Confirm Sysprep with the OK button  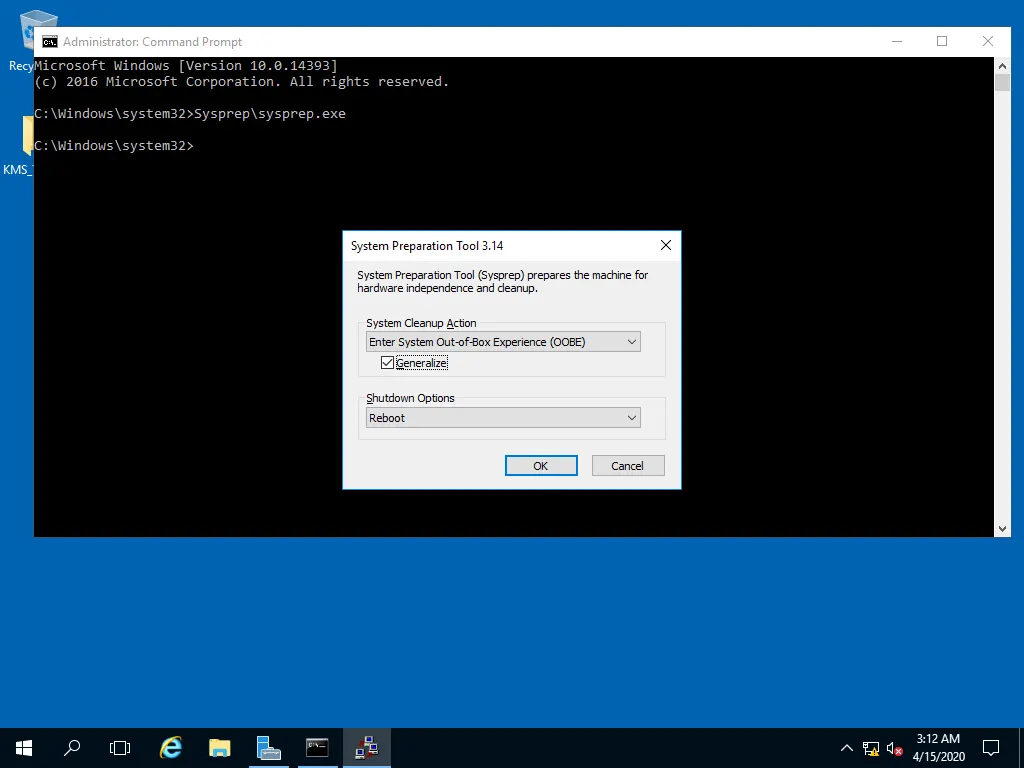(541, 466)
